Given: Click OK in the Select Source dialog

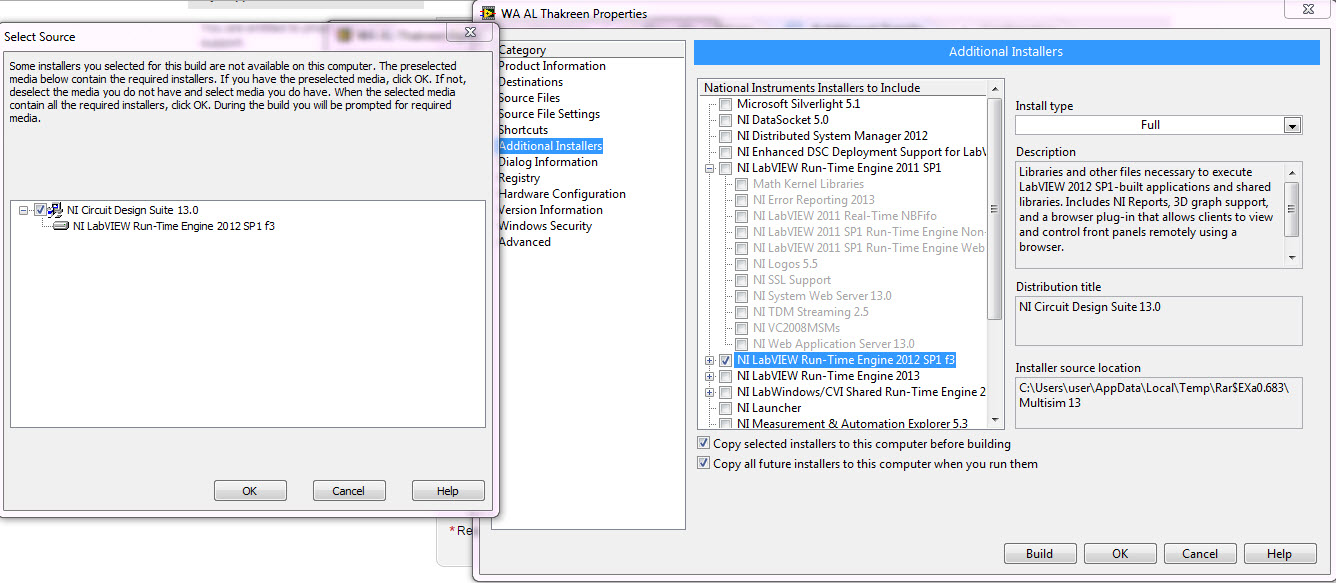Looking at the screenshot, I should coord(250,491).
